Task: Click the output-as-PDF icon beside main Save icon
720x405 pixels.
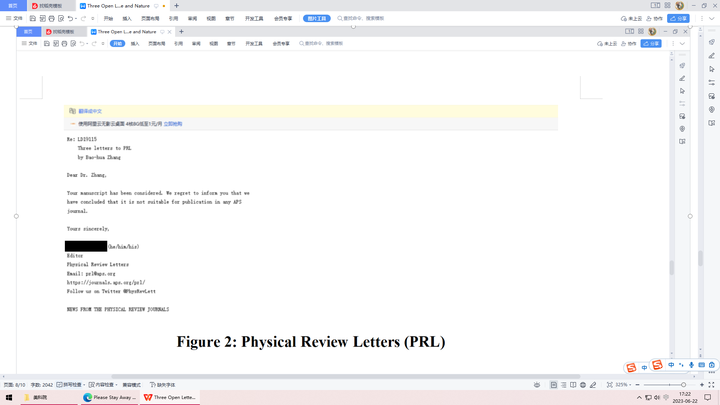Action: (42, 18)
